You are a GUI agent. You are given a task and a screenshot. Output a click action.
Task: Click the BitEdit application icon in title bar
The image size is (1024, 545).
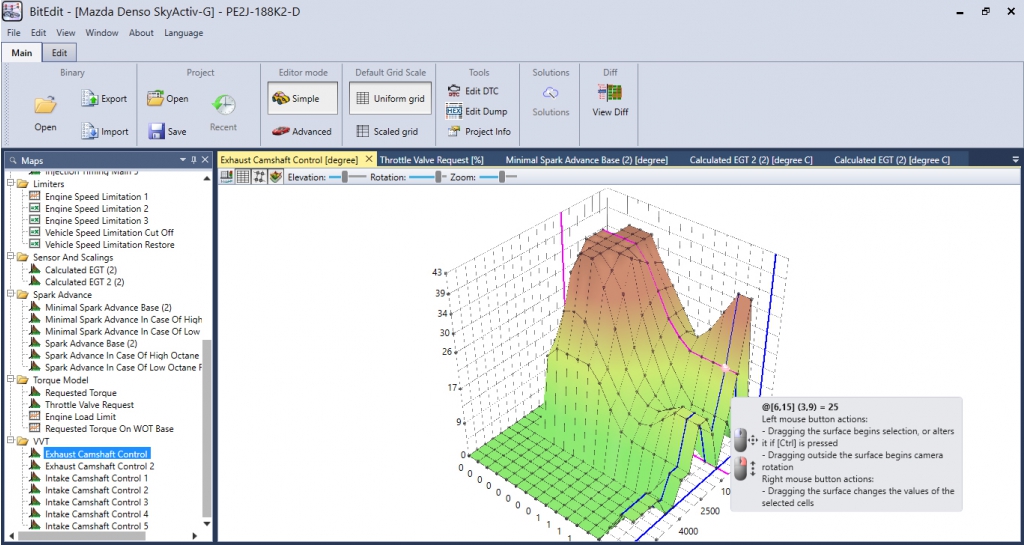[12, 12]
